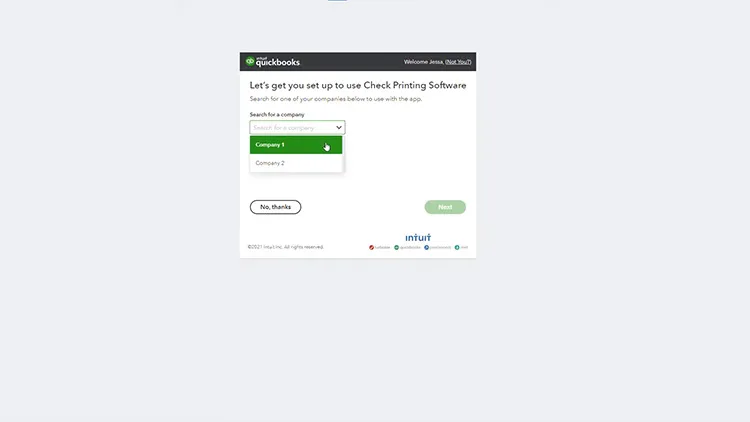750x422 pixels.
Task: Click the blue ProConnect footer icon
Action: pos(426,247)
